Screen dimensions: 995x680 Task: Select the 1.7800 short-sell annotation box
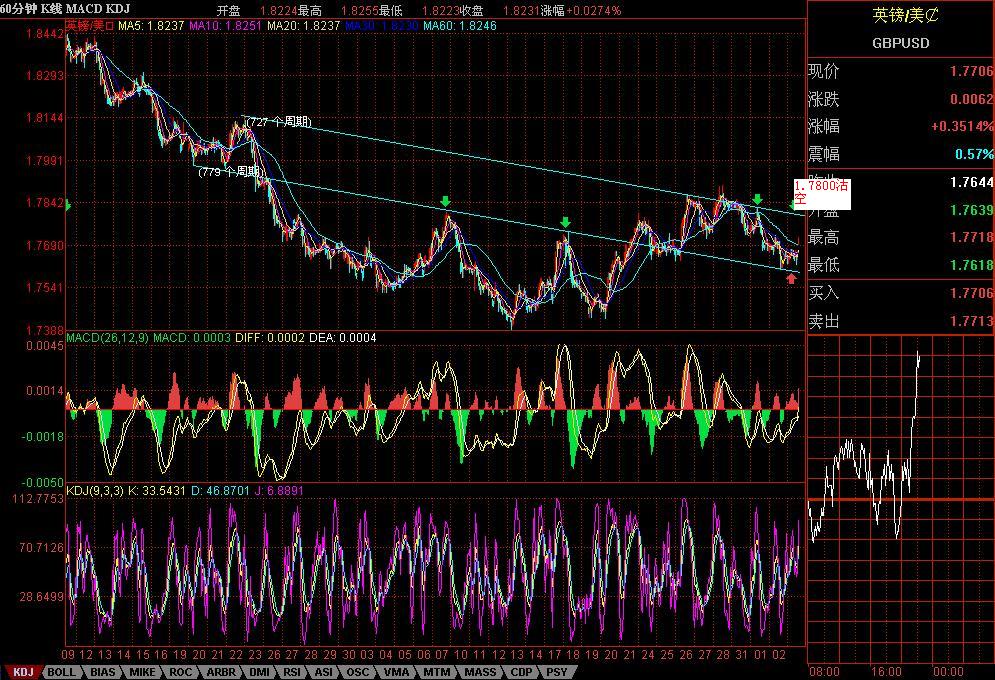point(822,193)
